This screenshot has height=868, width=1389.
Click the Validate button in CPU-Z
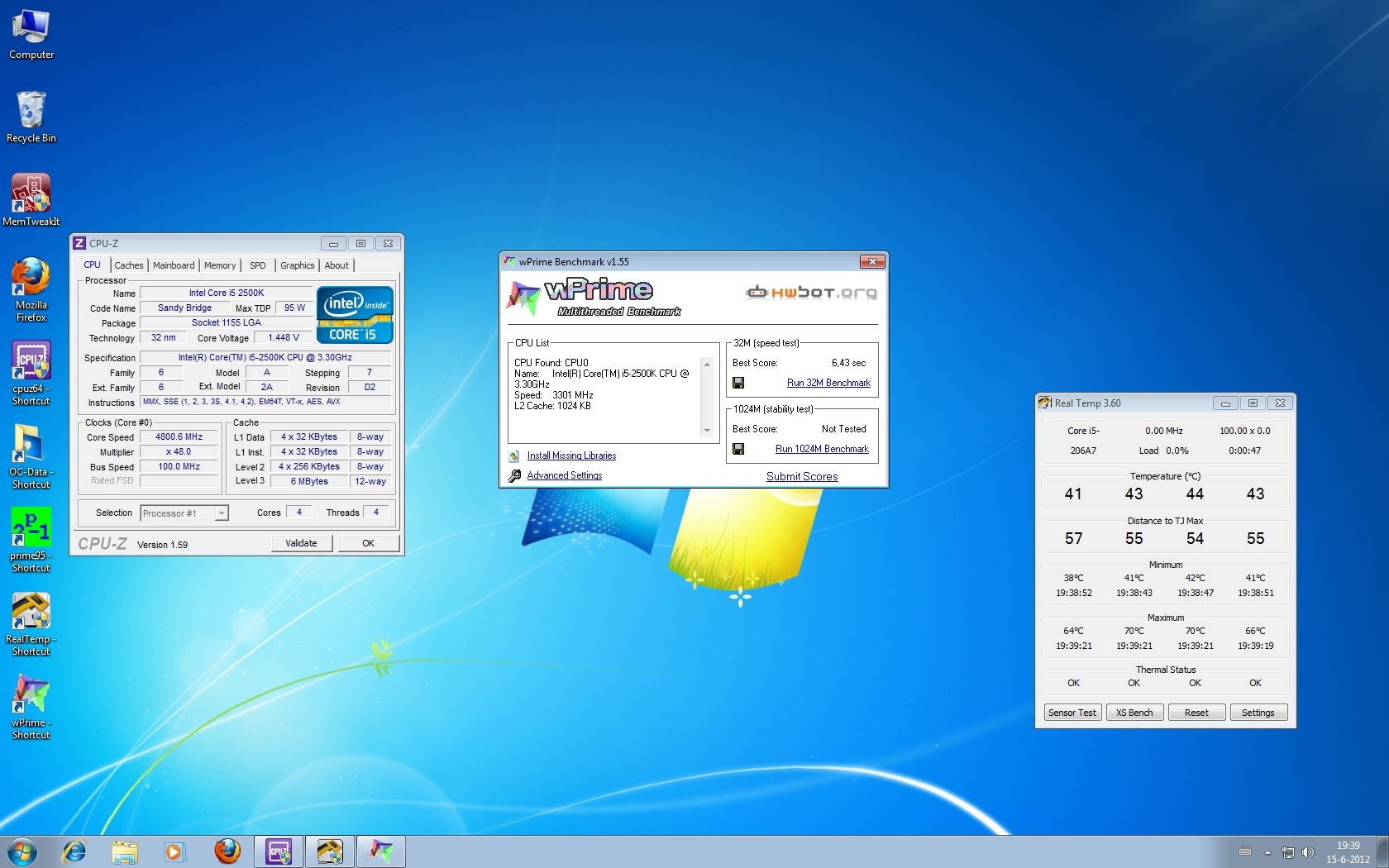pyautogui.click(x=302, y=543)
